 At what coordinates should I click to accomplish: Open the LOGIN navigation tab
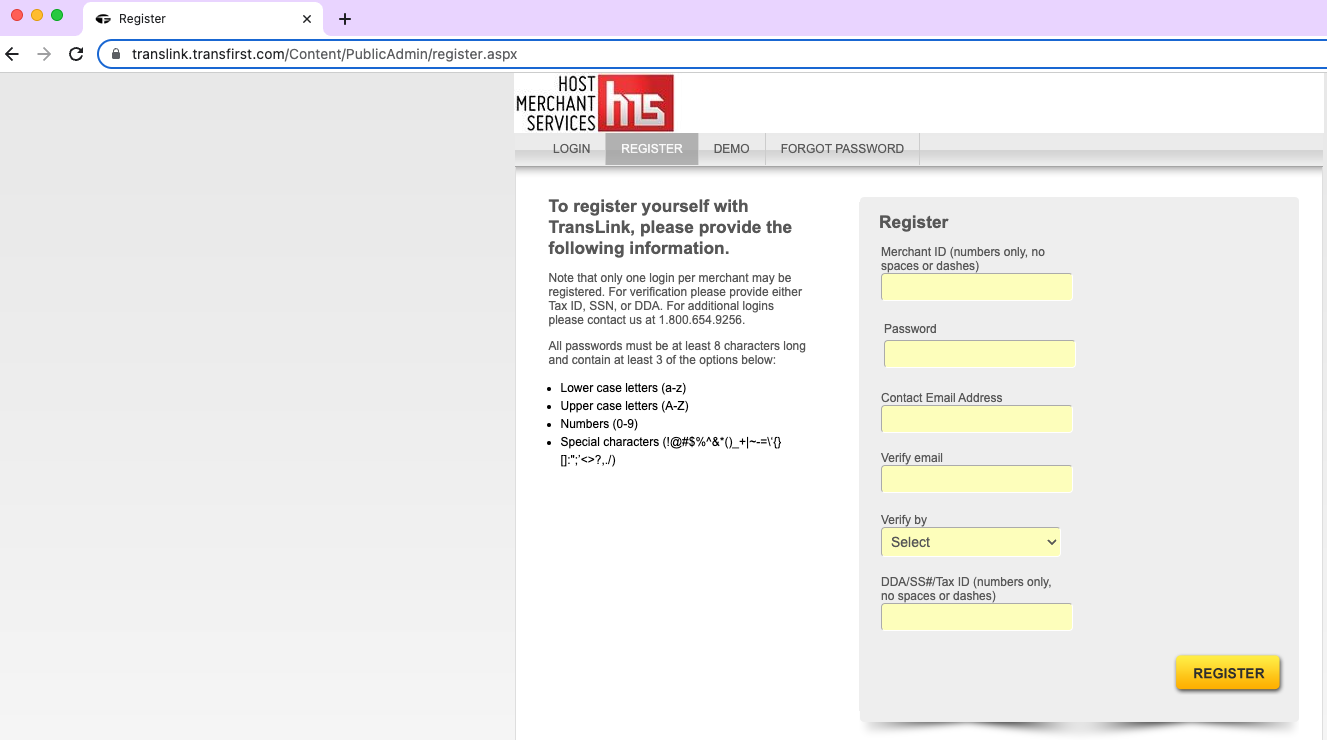tap(572, 149)
